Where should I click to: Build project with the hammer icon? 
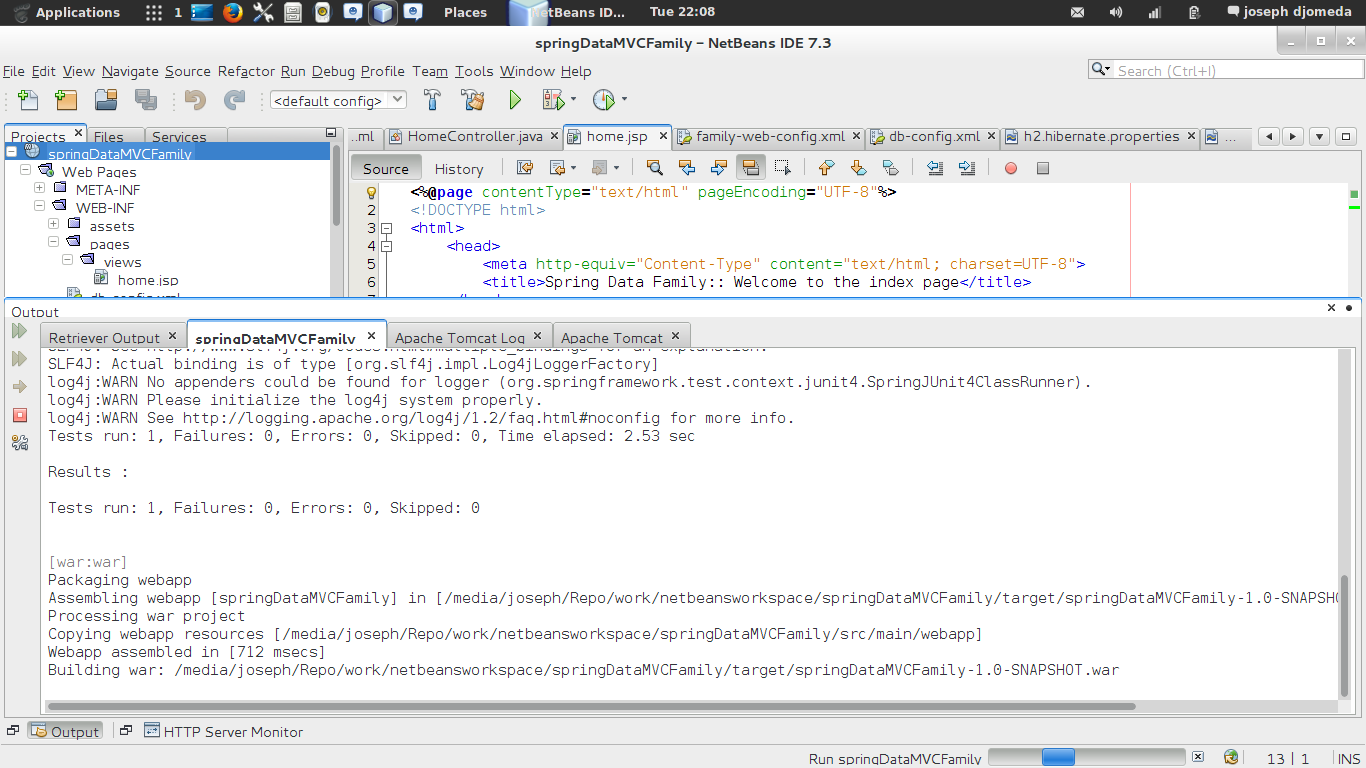(x=432, y=100)
